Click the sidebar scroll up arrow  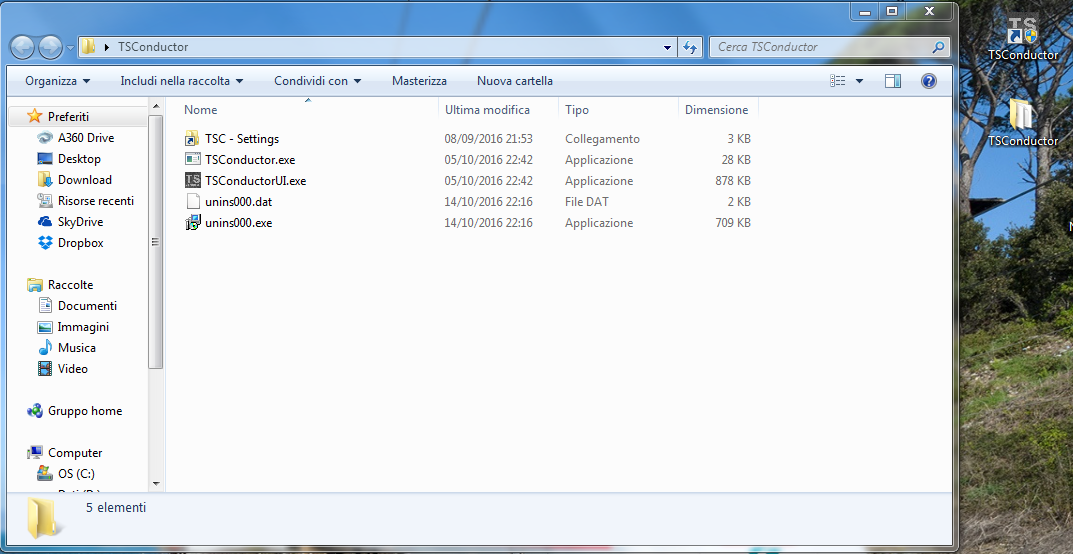point(156,106)
